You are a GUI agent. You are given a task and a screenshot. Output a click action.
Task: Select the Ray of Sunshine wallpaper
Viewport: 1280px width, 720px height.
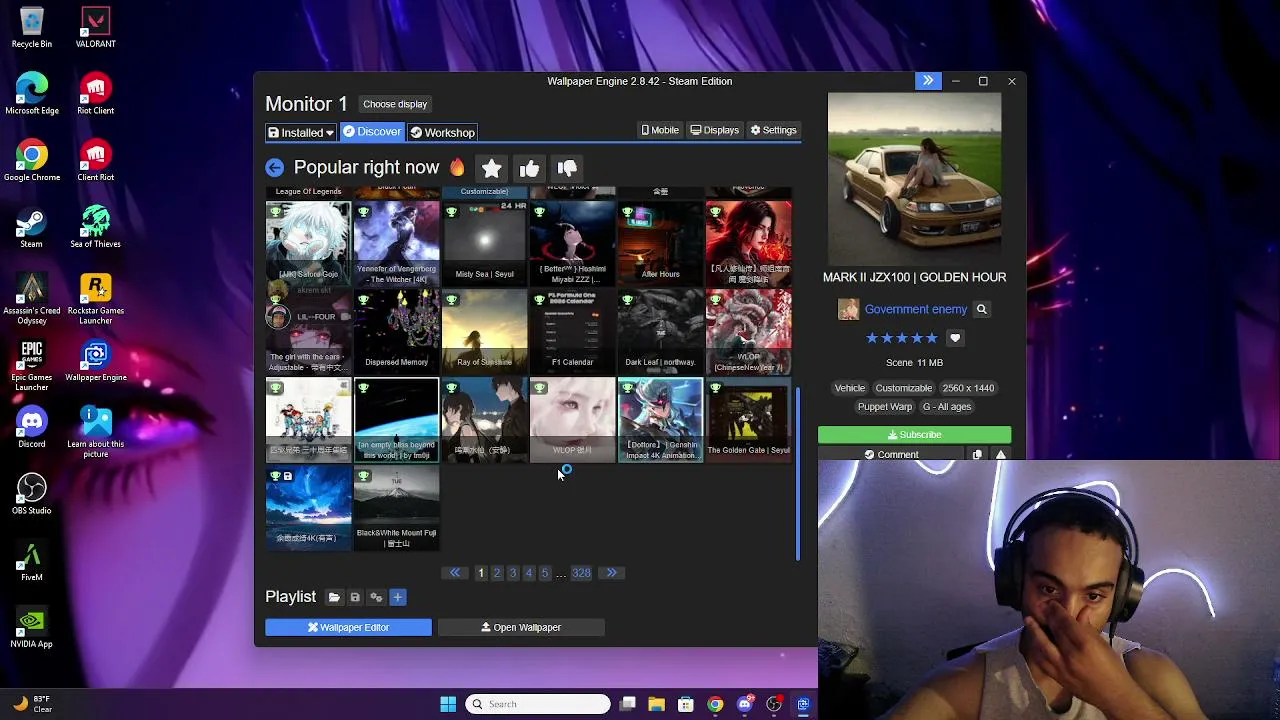point(484,332)
